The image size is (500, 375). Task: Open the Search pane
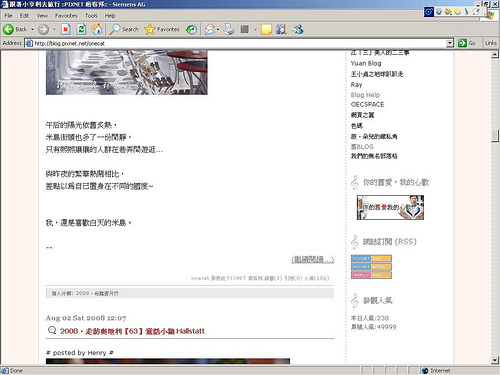click(124, 29)
